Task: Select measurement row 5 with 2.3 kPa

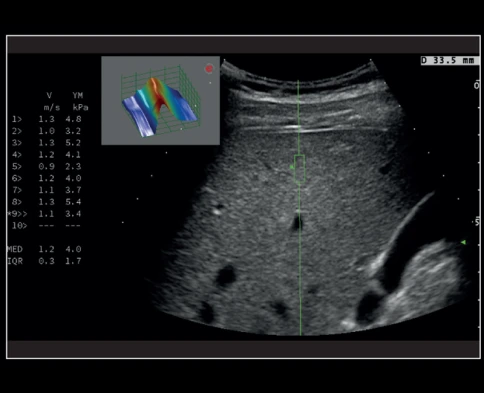Action: [x=47, y=166]
